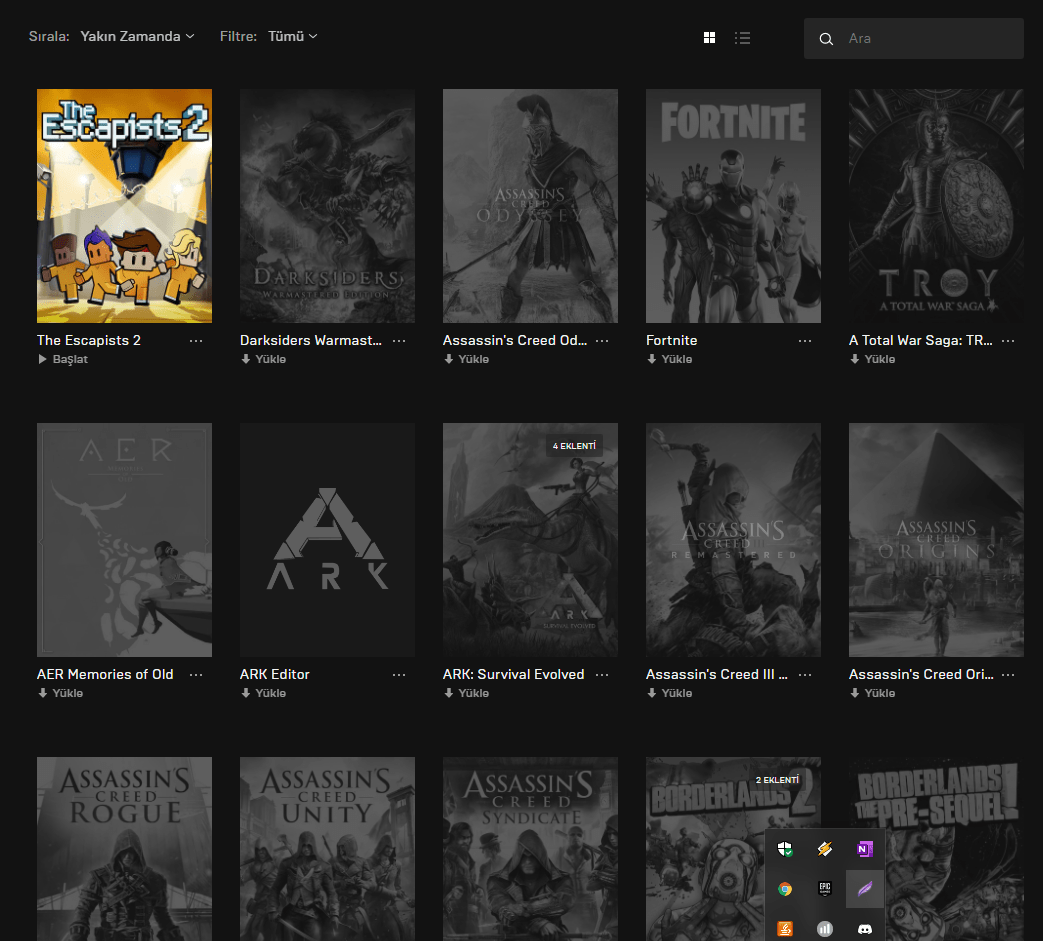Click Yükle under AER Memories of Old
Viewport: 1043px width, 941px height.
coord(61,693)
